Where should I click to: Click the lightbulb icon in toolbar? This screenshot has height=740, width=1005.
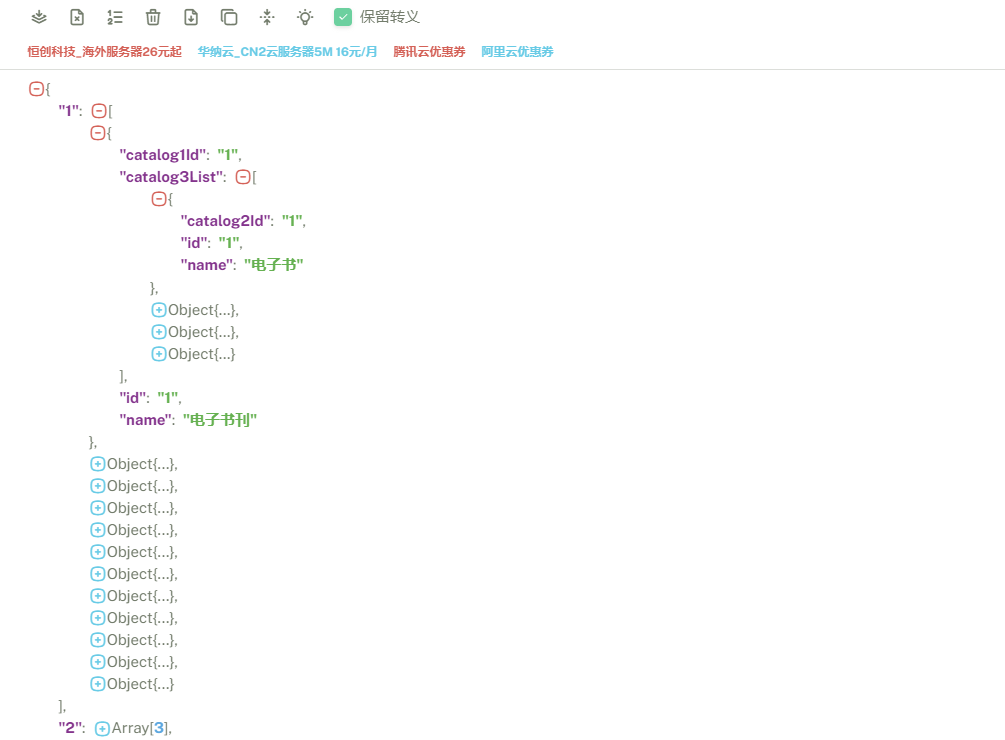(305, 17)
